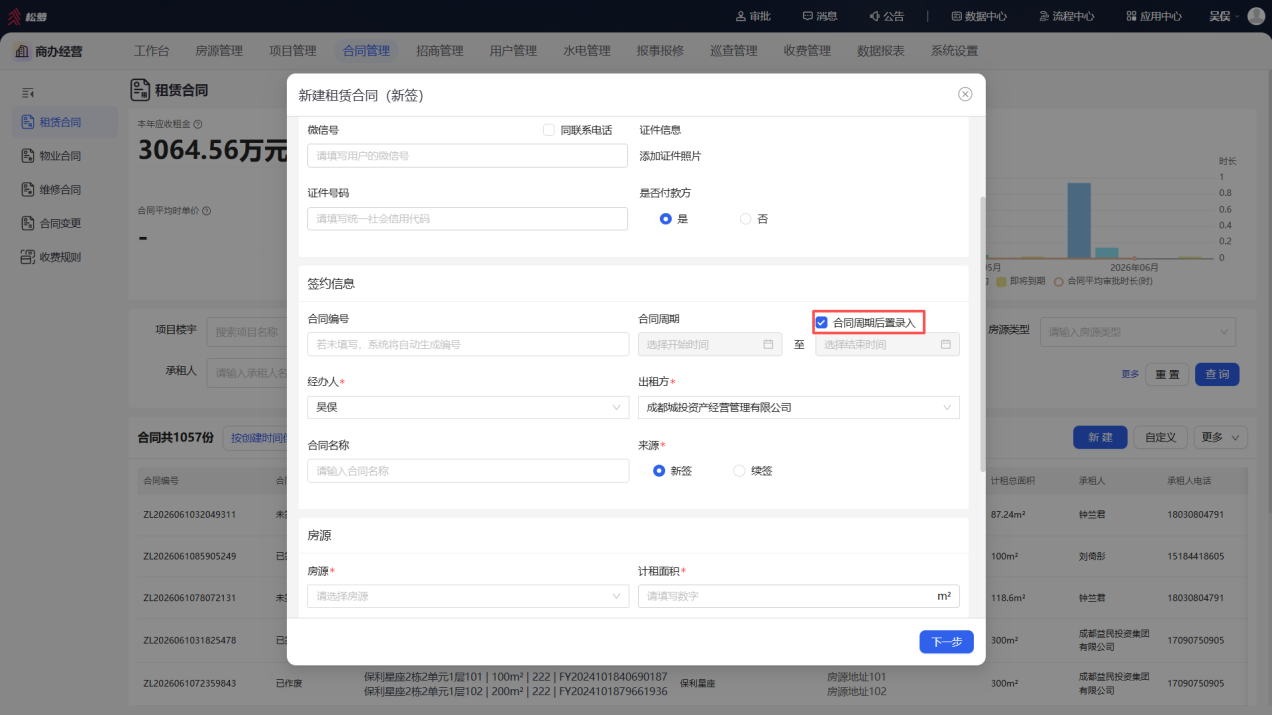Check the 同联系电话 checkbox
Viewport: 1272px width, 715px height.
[548, 130]
